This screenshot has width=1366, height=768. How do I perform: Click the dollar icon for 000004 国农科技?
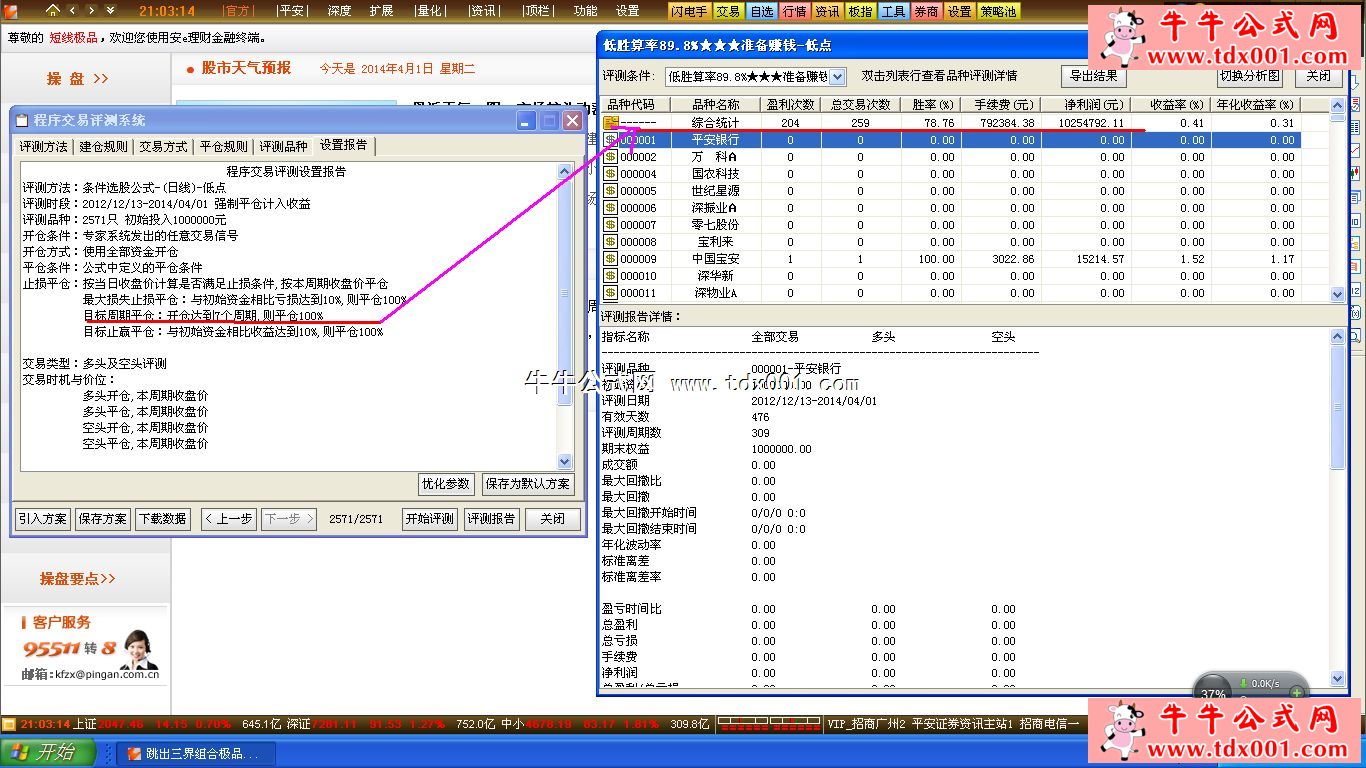click(610, 174)
